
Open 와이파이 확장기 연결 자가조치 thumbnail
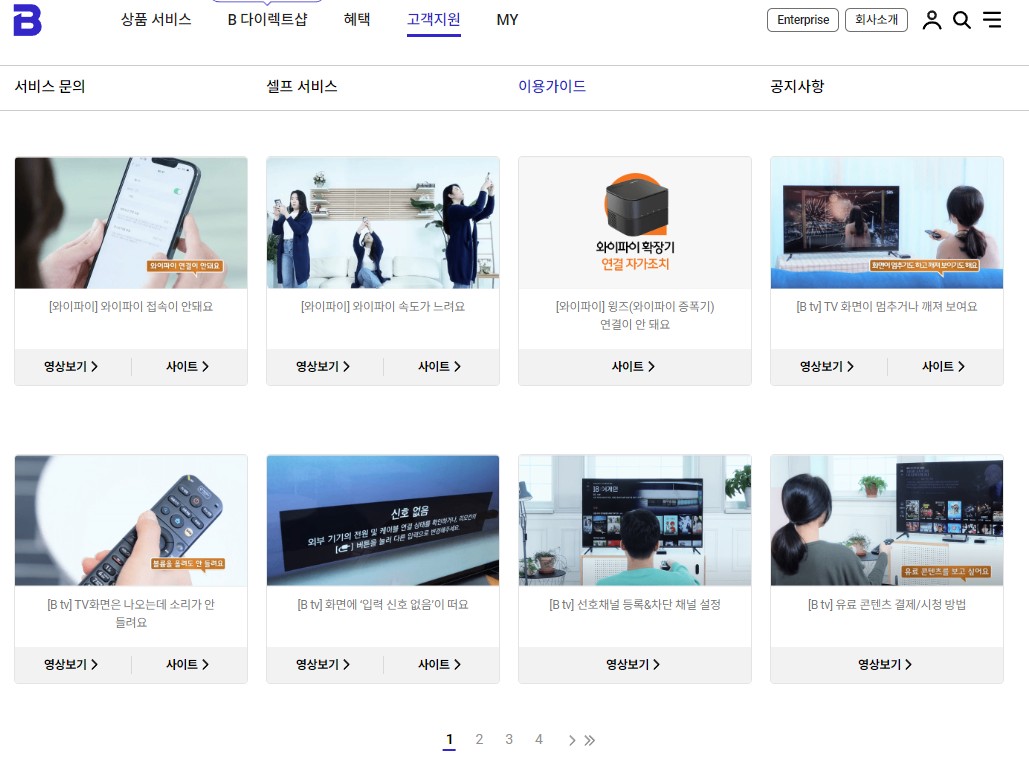pos(635,222)
